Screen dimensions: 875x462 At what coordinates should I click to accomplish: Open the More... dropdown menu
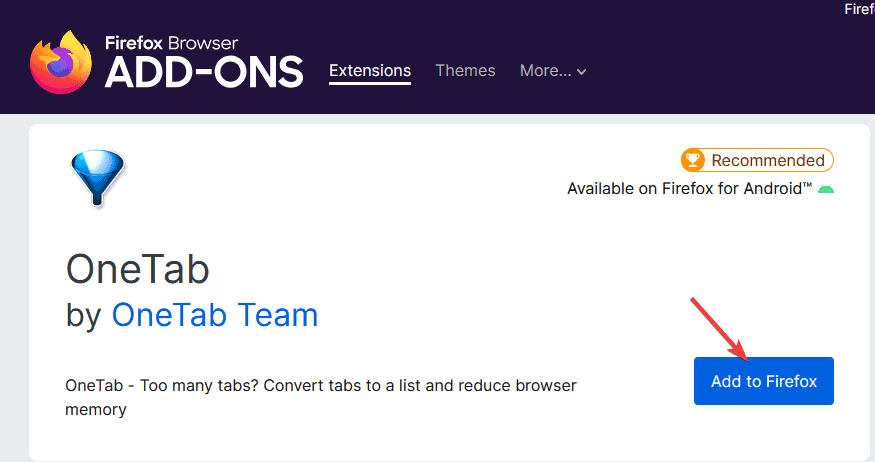point(552,71)
